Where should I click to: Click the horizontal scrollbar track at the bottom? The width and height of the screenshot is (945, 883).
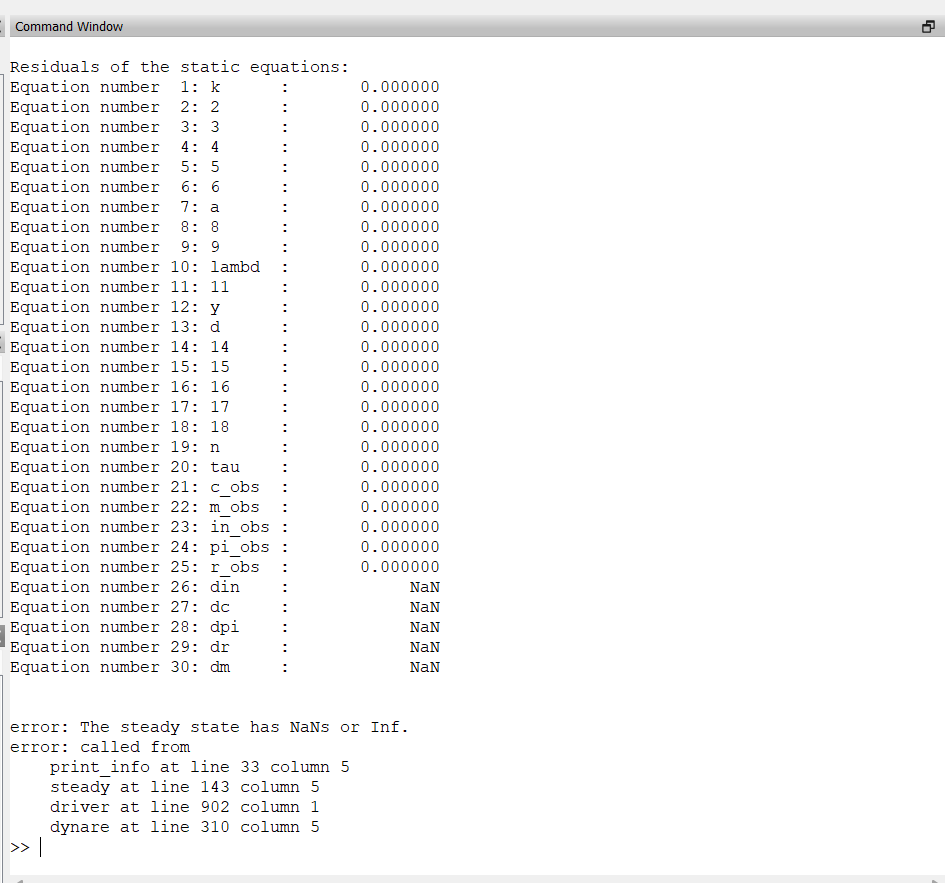470,879
